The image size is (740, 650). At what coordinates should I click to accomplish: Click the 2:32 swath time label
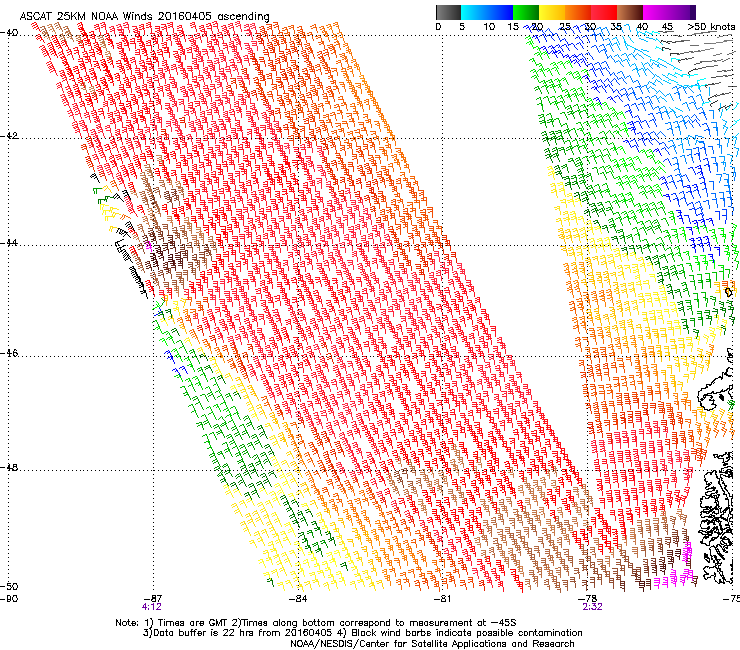point(592,607)
